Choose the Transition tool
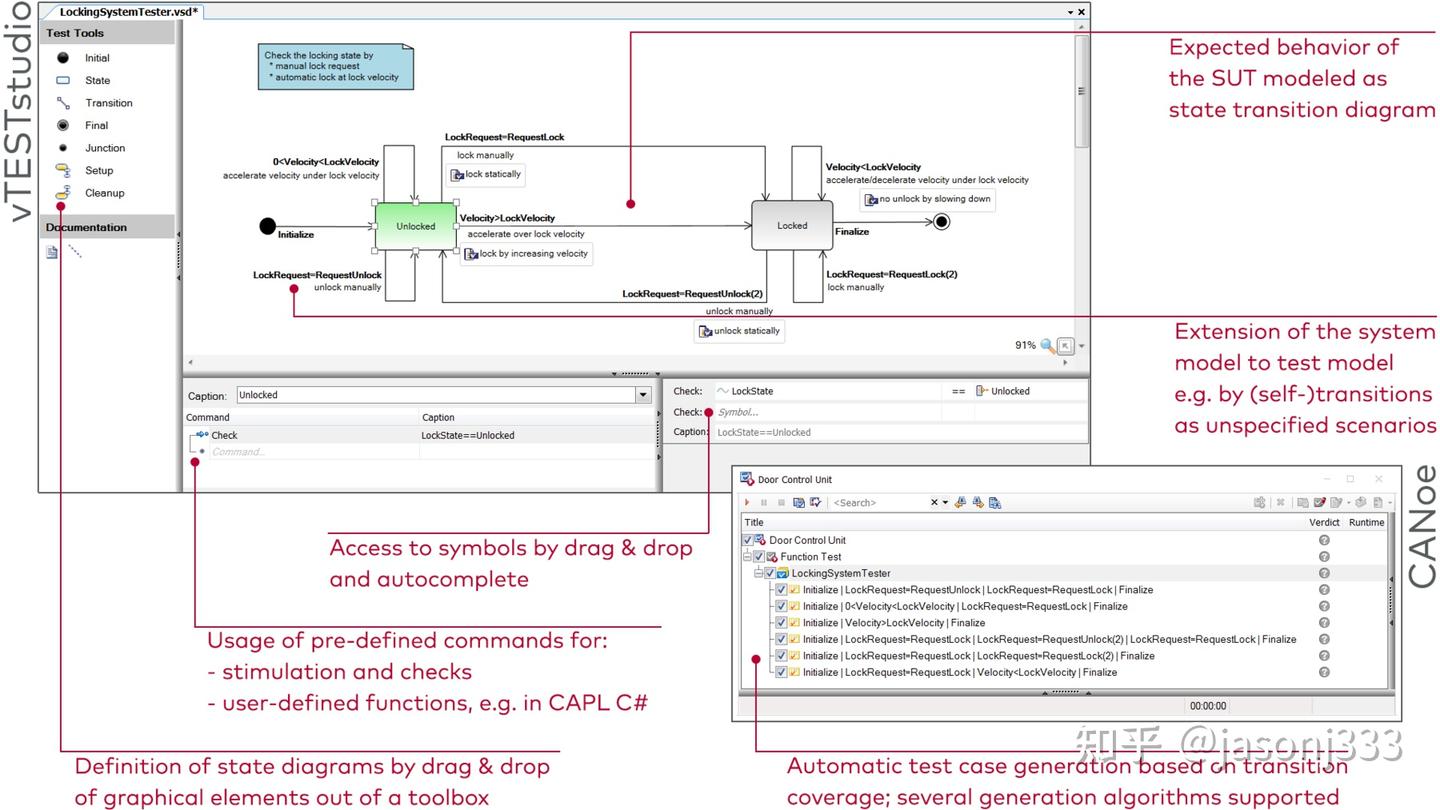The height and width of the screenshot is (810, 1440). pyautogui.click(x=94, y=103)
